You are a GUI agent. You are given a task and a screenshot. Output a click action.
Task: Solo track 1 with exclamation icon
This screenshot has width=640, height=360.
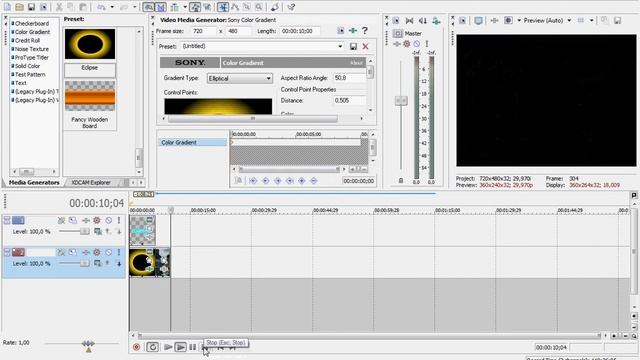point(119,220)
